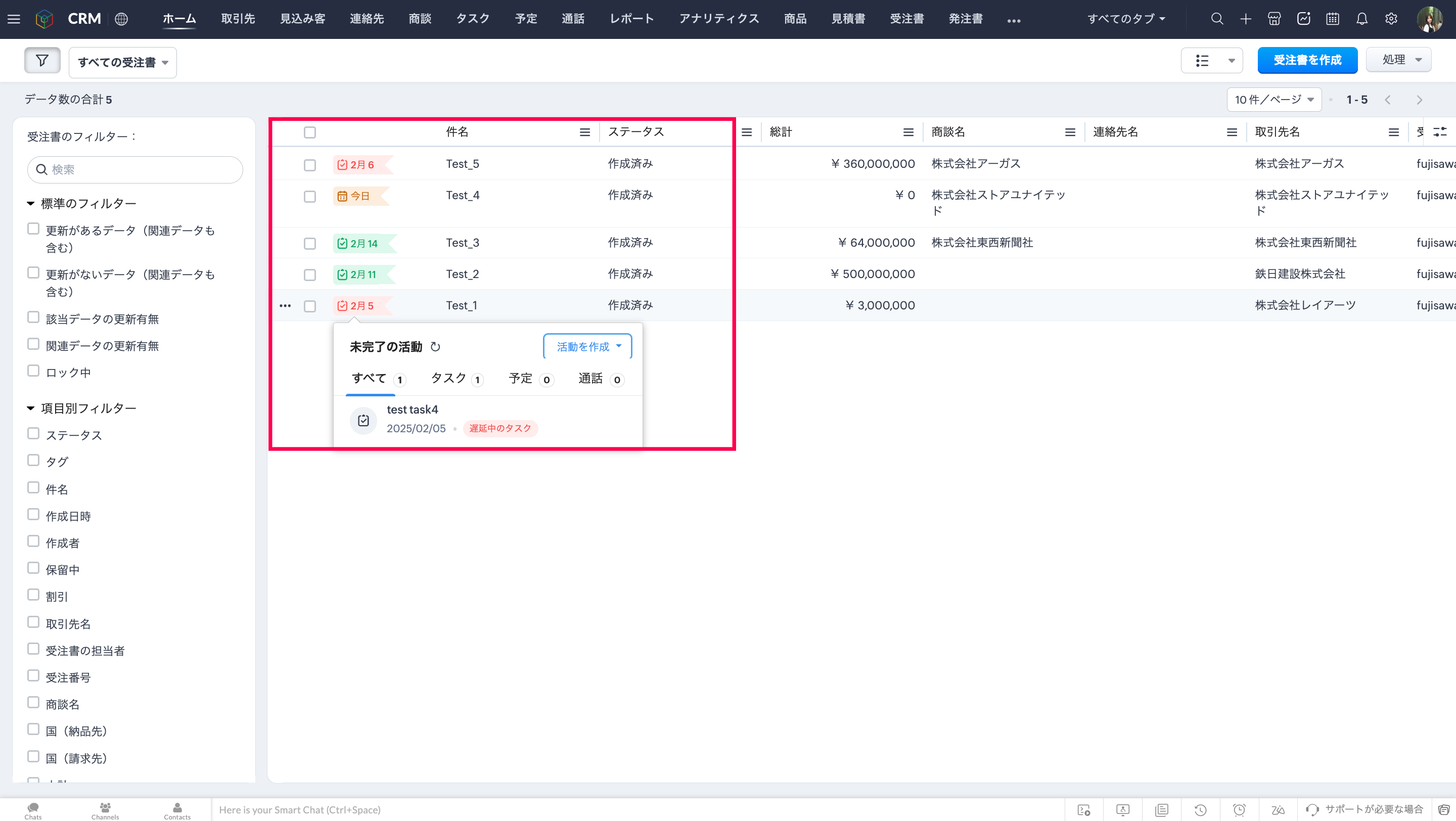Open the notifications bell icon

click(x=1361, y=19)
